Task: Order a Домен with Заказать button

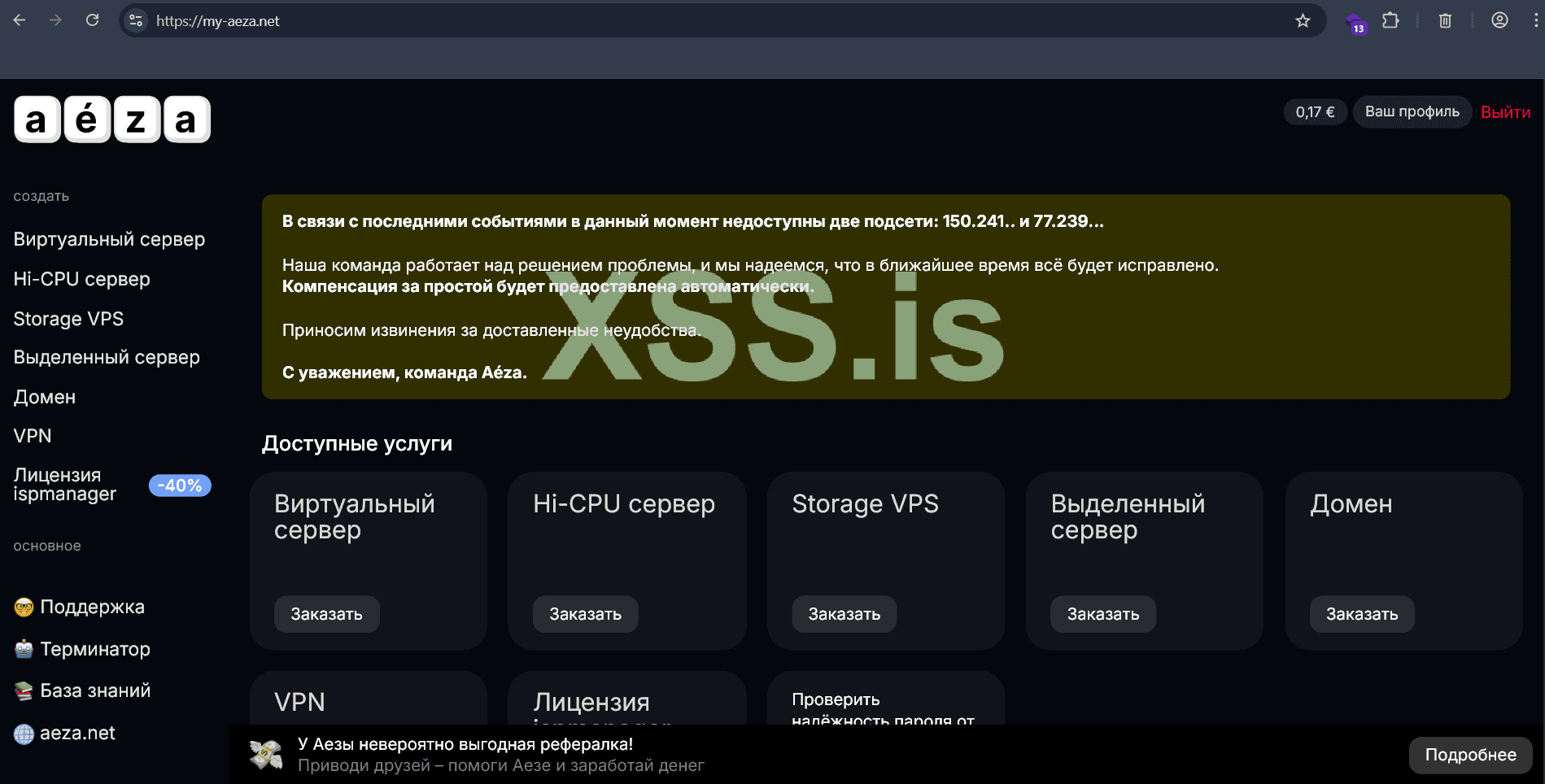Action: (1361, 614)
